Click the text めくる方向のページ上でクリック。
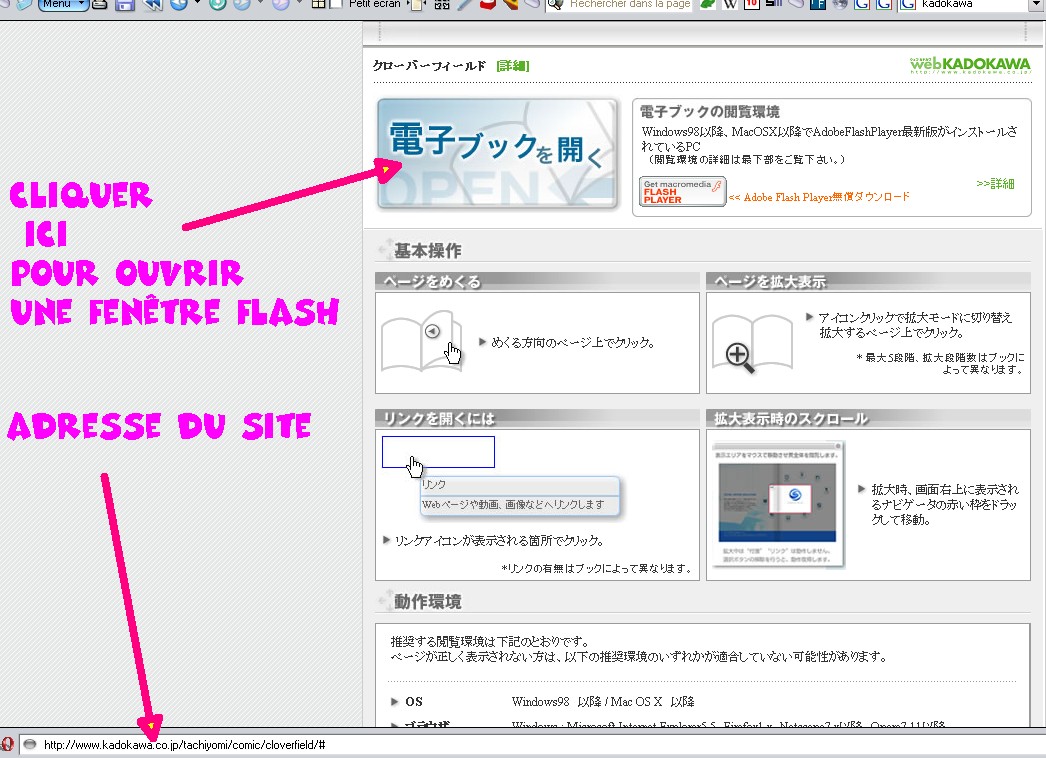This screenshot has height=758, width=1046. click(x=573, y=342)
